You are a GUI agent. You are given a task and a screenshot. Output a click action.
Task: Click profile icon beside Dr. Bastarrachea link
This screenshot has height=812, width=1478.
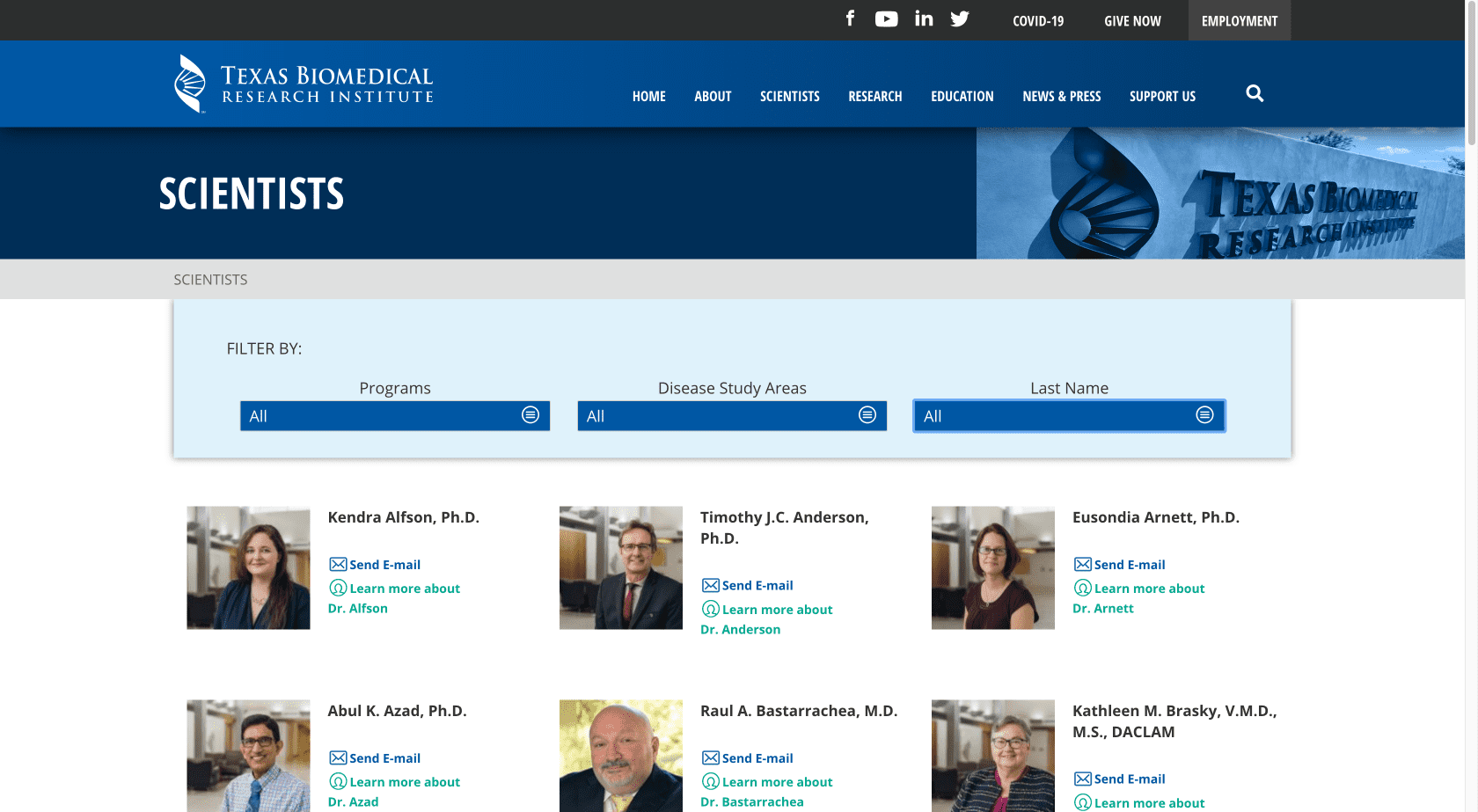pyautogui.click(x=711, y=781)
